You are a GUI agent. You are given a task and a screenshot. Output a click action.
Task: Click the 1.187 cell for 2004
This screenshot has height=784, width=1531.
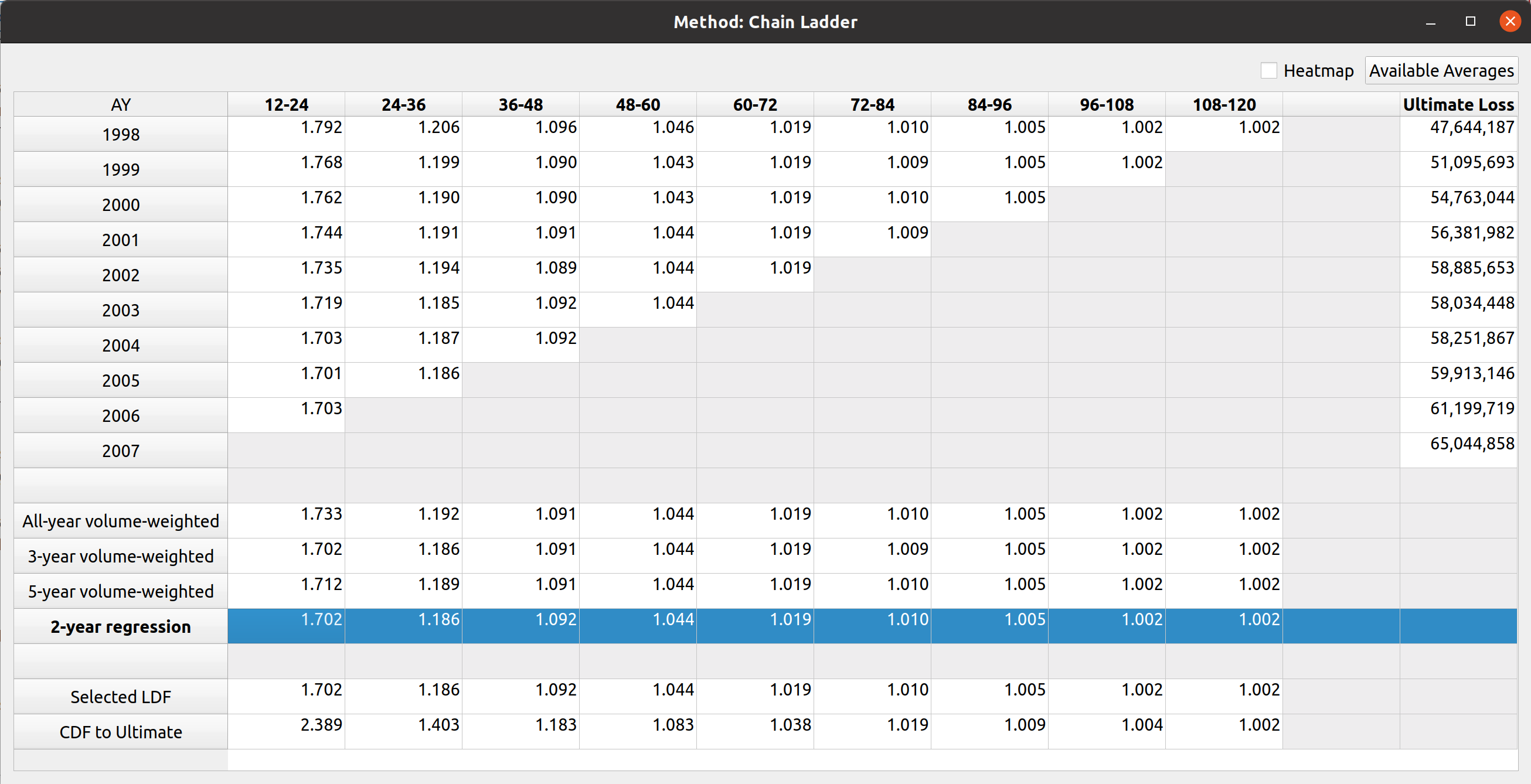coord(403,345)
